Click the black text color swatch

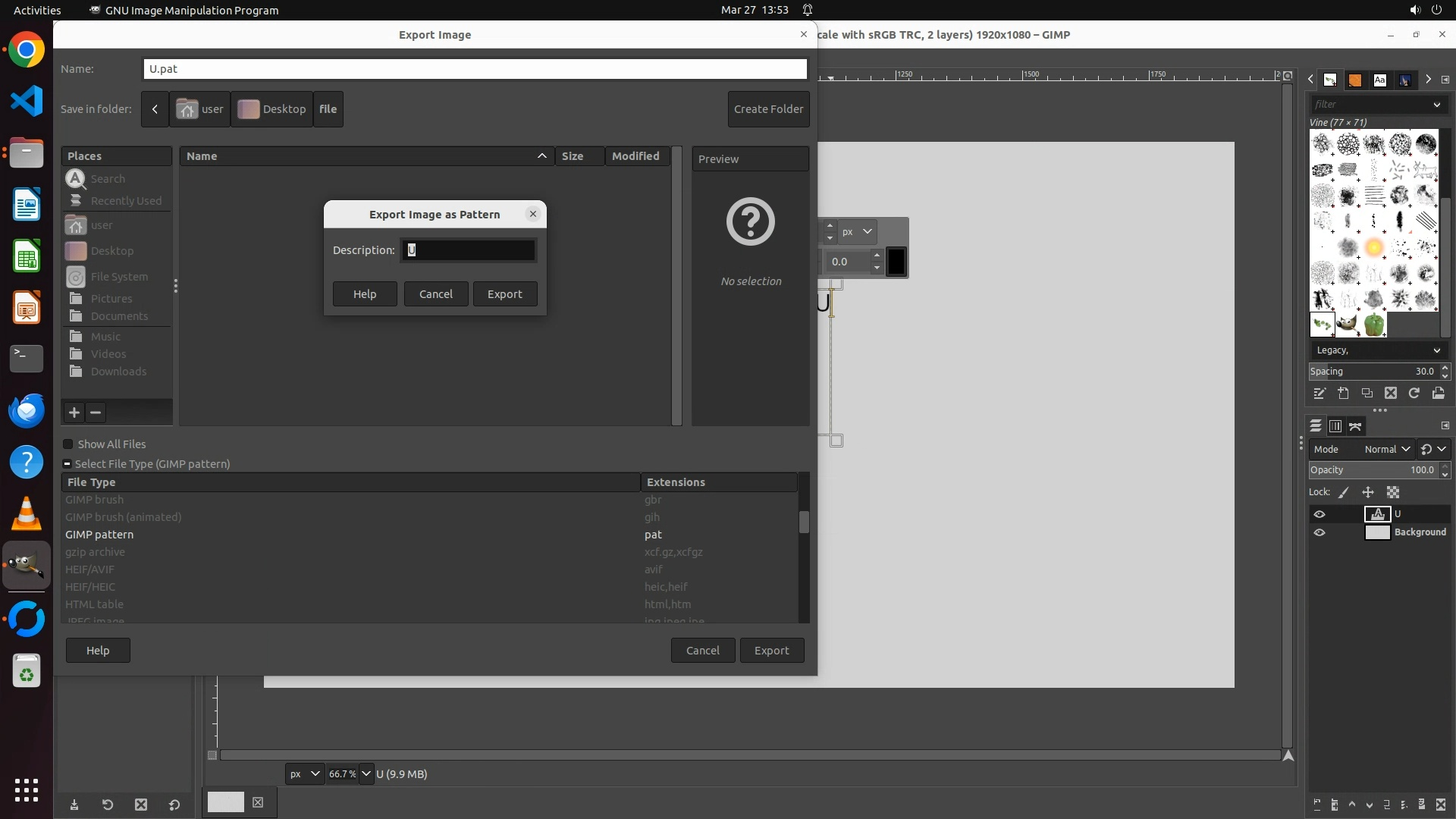coord(896,262)
